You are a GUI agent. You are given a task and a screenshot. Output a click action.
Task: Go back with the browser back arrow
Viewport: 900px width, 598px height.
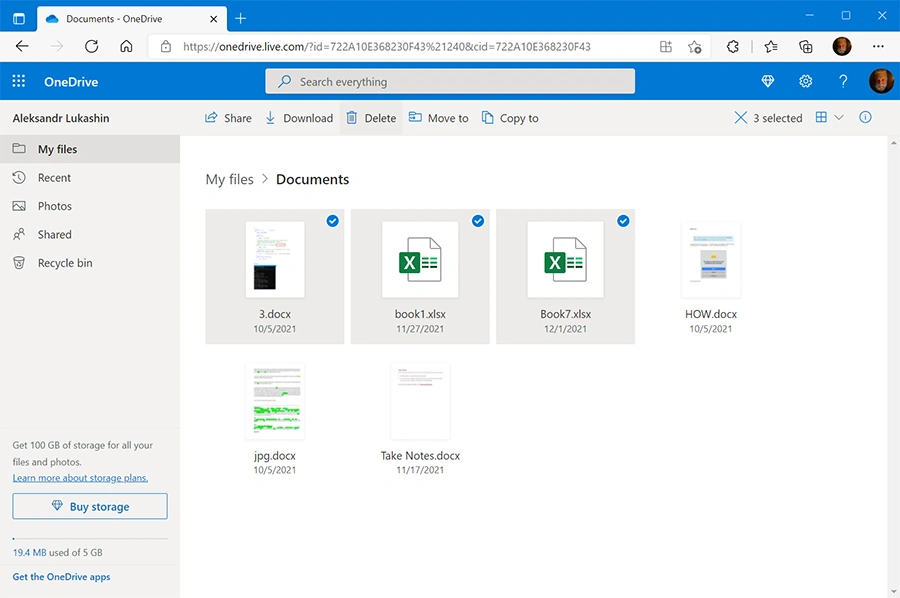(x=22, y=46)
